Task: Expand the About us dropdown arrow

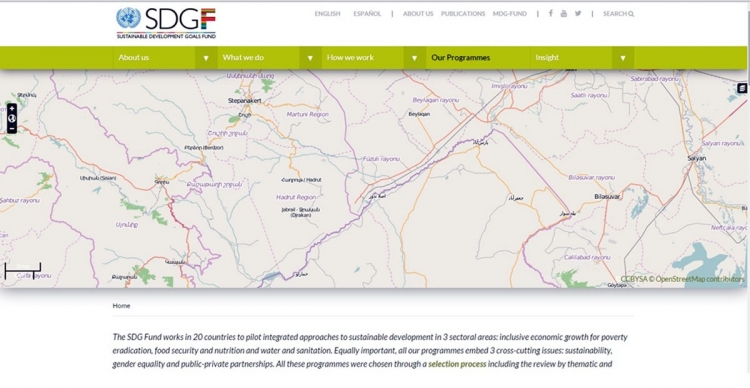Action: coord(206,58)
